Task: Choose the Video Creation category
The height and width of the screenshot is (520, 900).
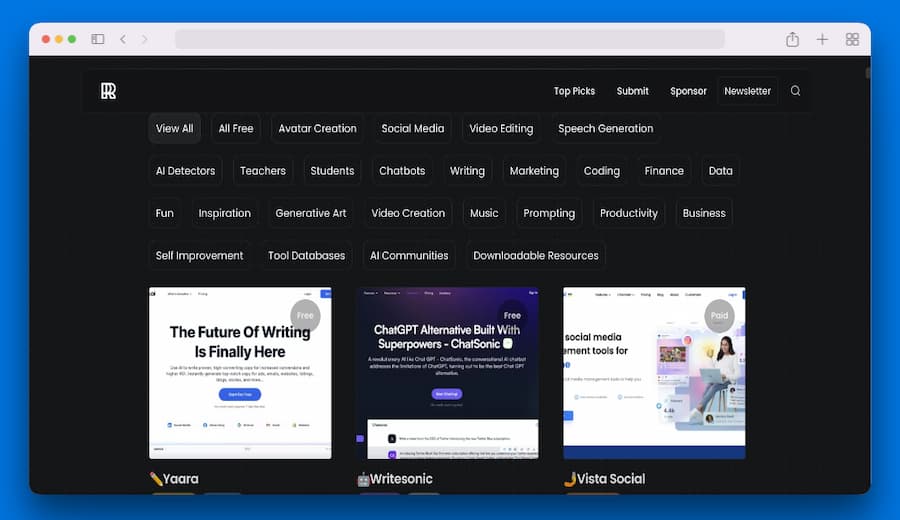Action: [408, 214]
